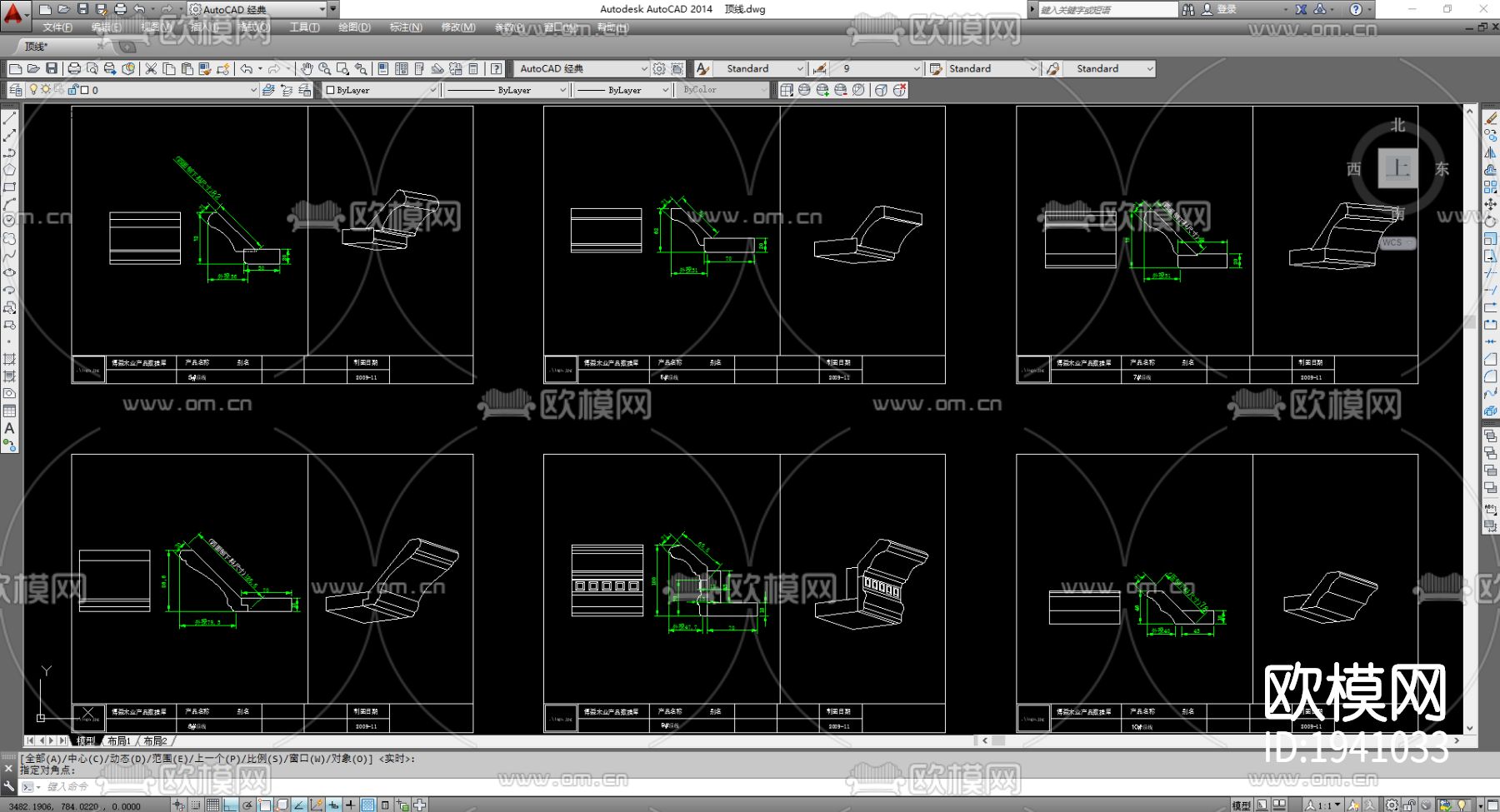
Task: Click the Paste clipboard icon
Action: [187, 68]
